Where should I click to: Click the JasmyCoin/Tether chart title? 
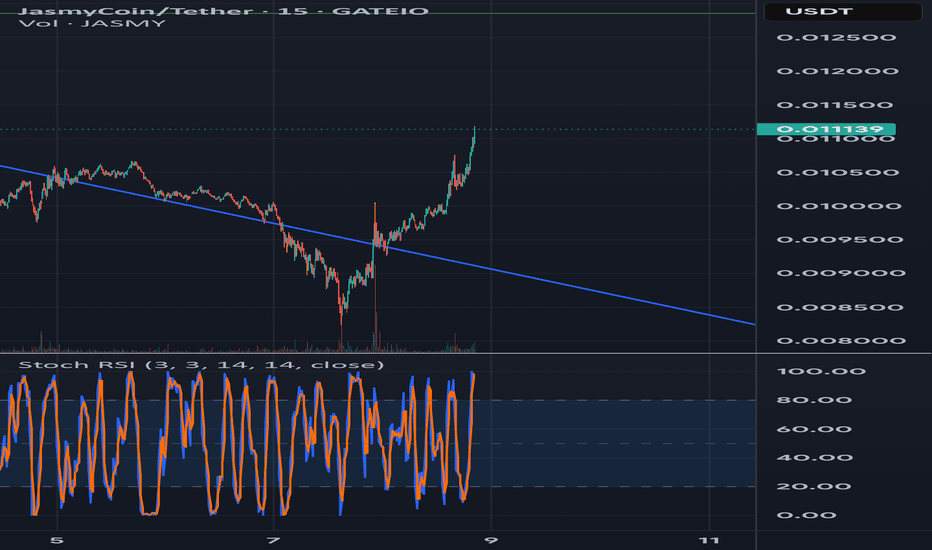pyautogui.click(x=223, y=11)
